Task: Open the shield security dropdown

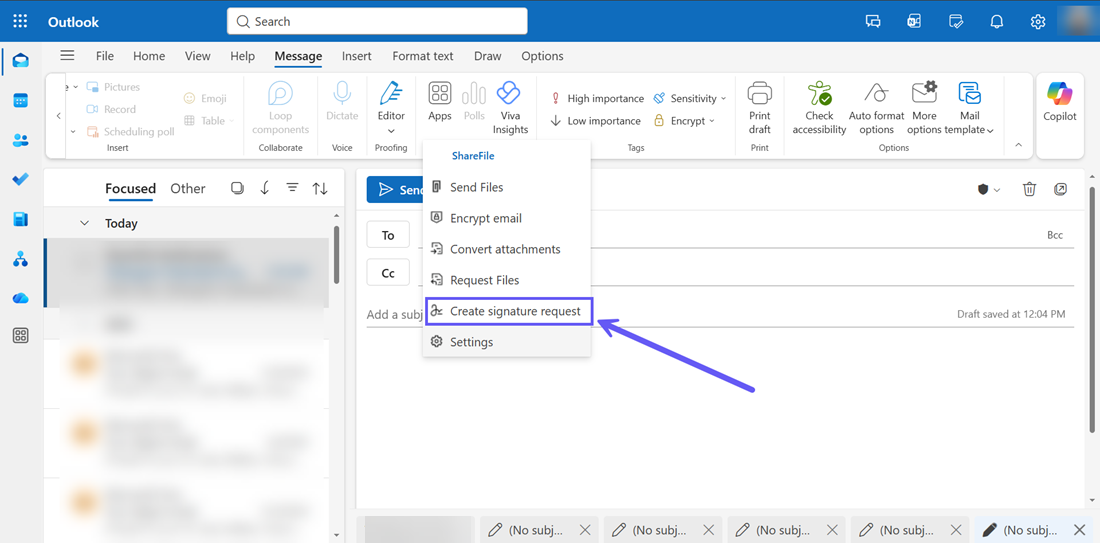Action: 989,189
